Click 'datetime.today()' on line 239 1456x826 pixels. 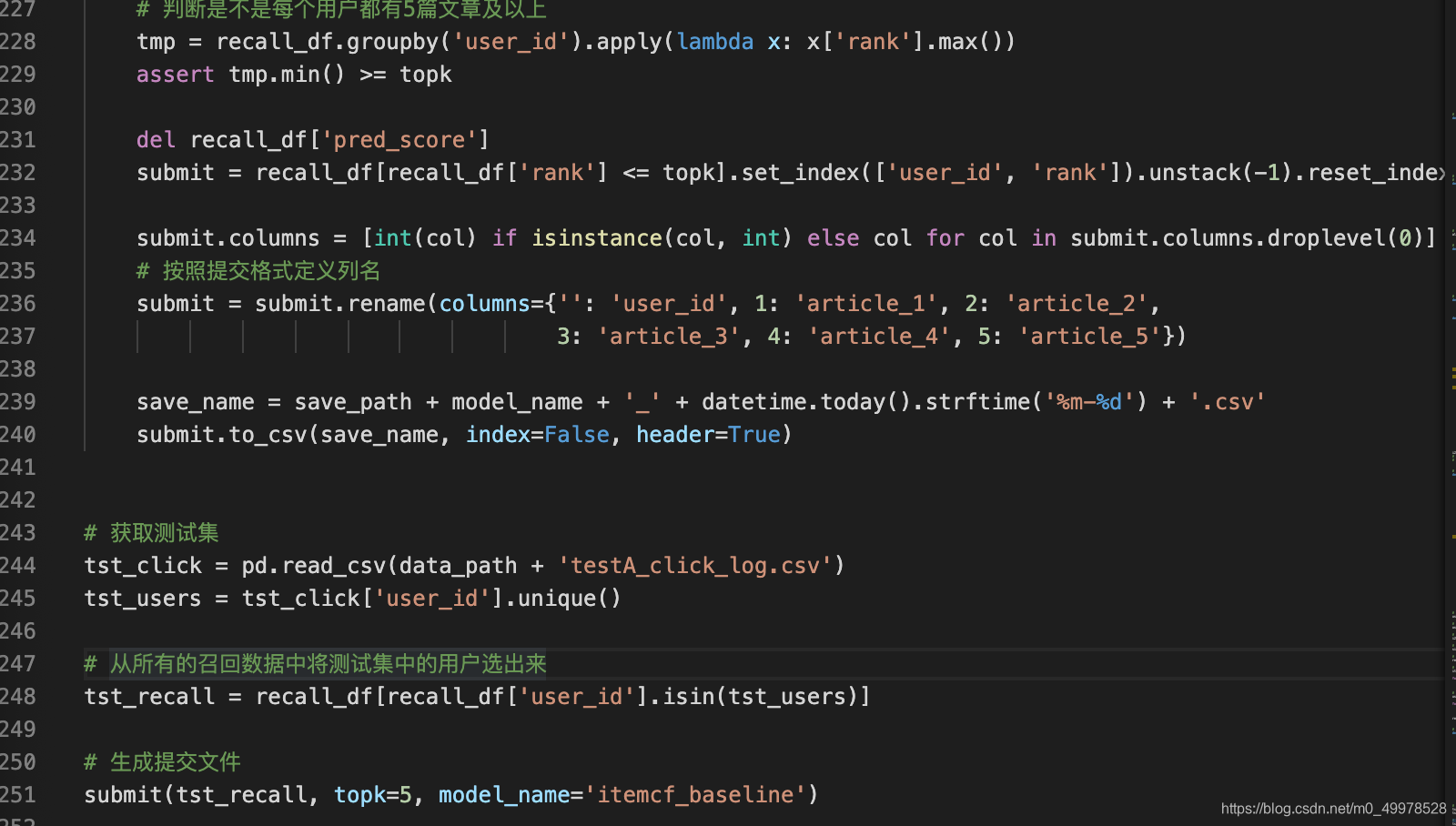click(806, 402)
